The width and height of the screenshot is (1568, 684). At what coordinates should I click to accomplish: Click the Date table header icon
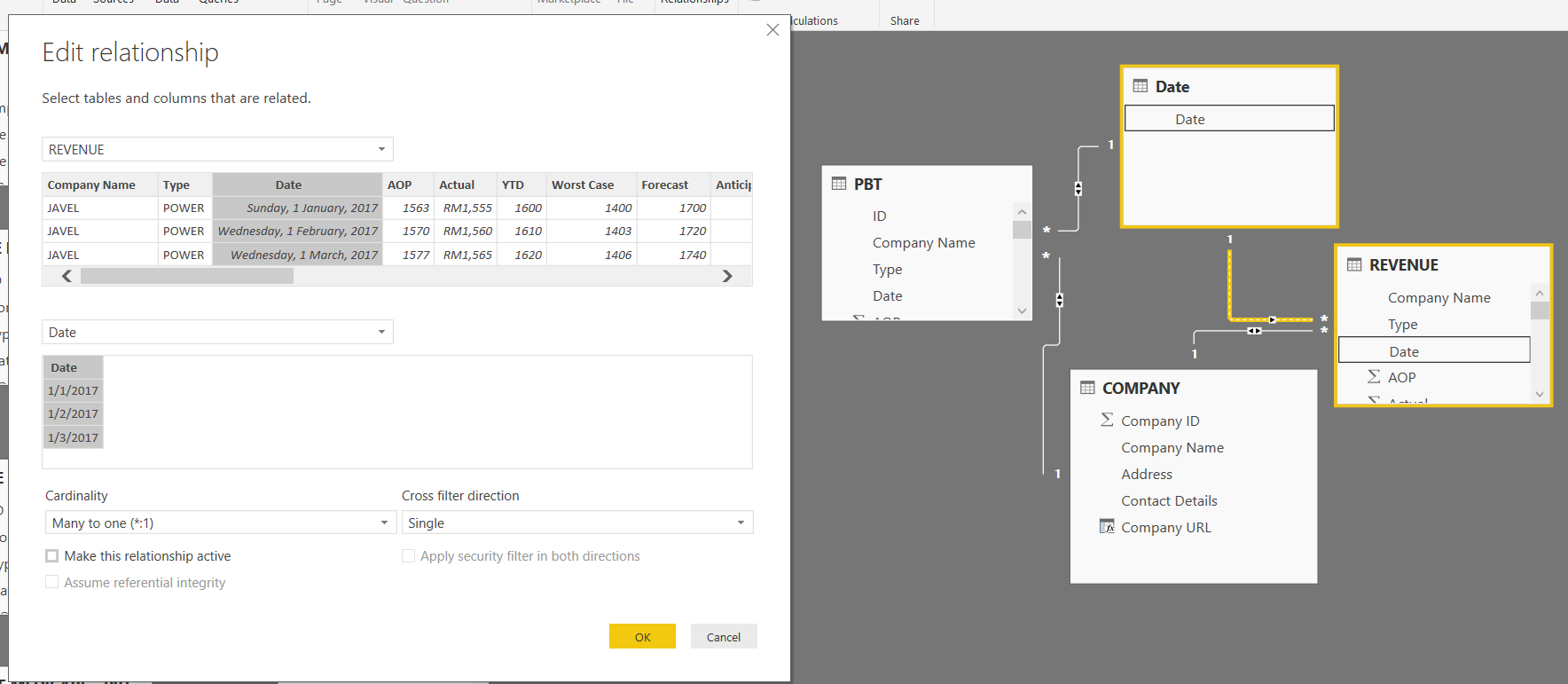pyautogui.click(x=1141, y=86)
